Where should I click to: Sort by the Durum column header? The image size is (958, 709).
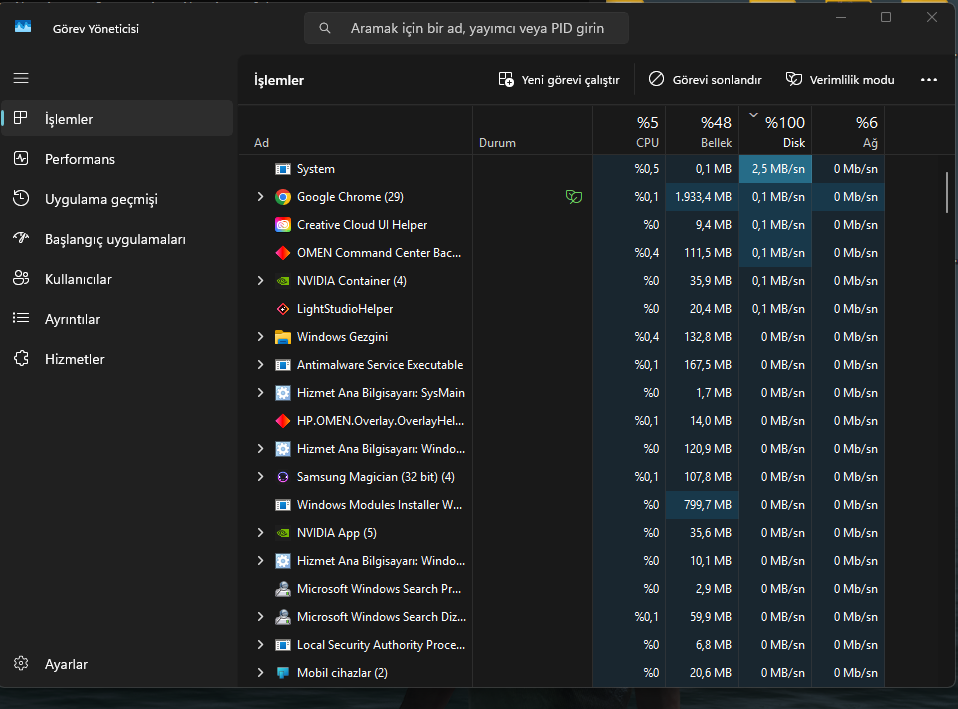point(532,130)
